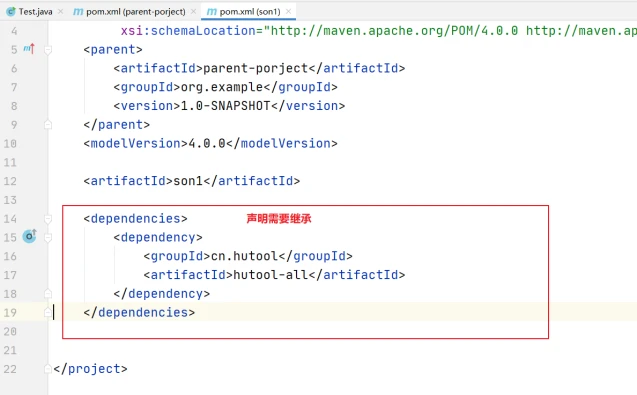Click the Java class icon on Test.java tab
The image size is (637, 395).
point(11,12)
